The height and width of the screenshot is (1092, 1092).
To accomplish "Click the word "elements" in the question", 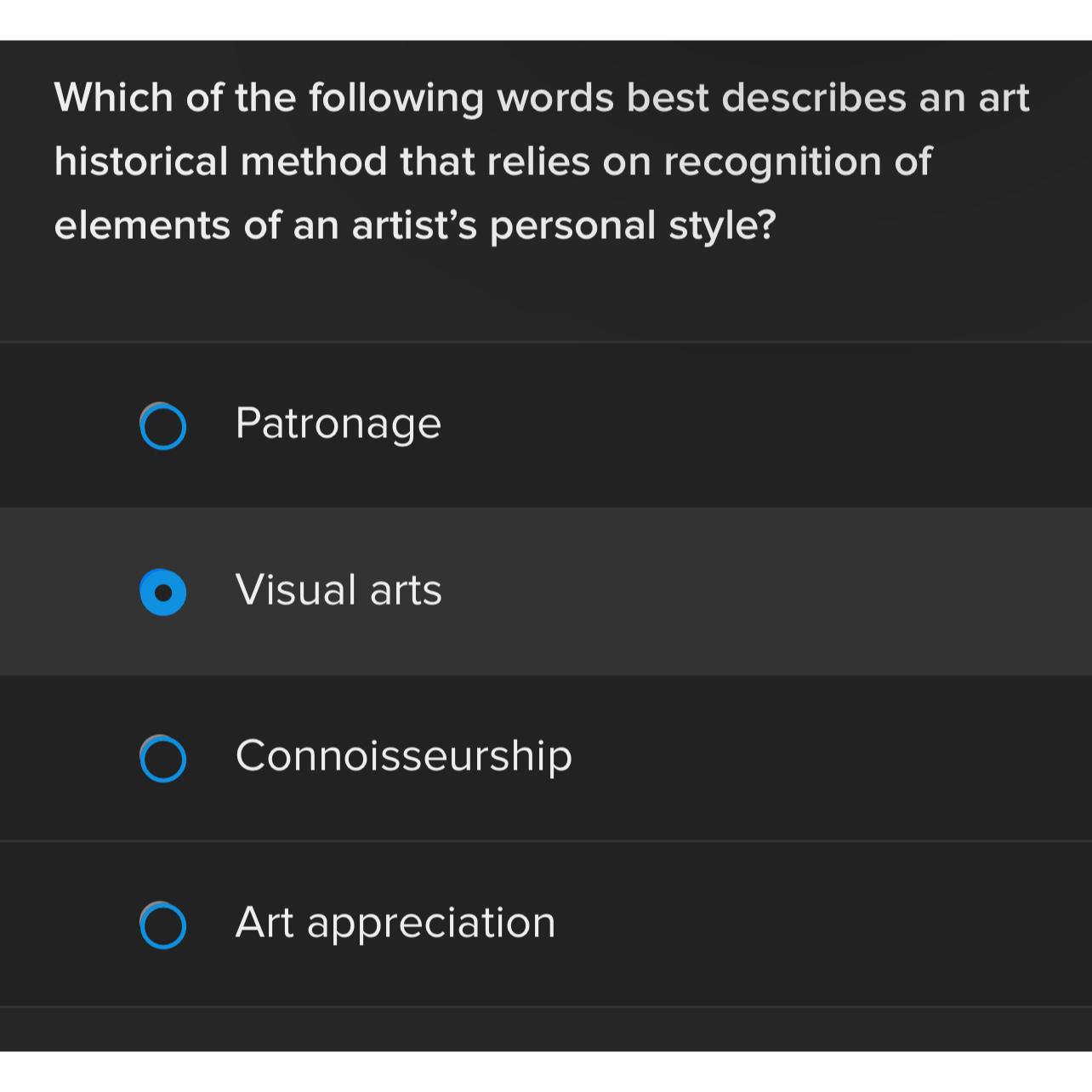I will (x=142, y=225).
